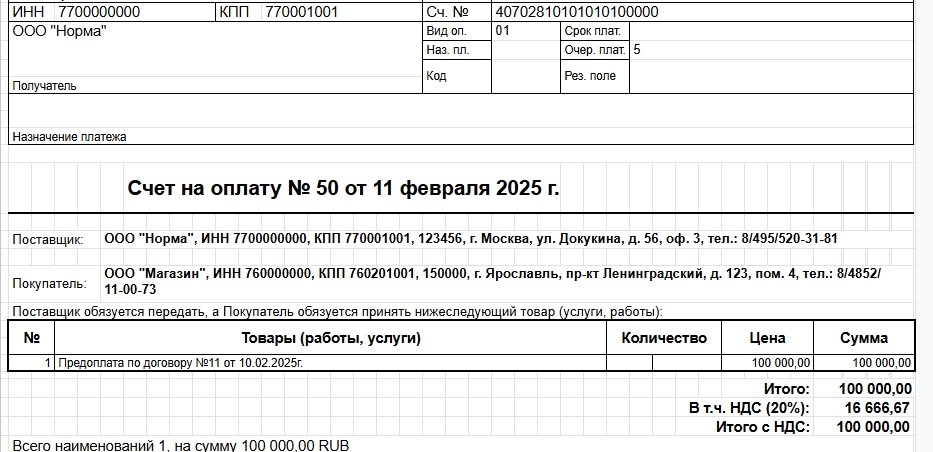The height and width of the screenshot is (452, 933).
Task: Click the Назначение платежа label
Action: (x=69, y=136)
